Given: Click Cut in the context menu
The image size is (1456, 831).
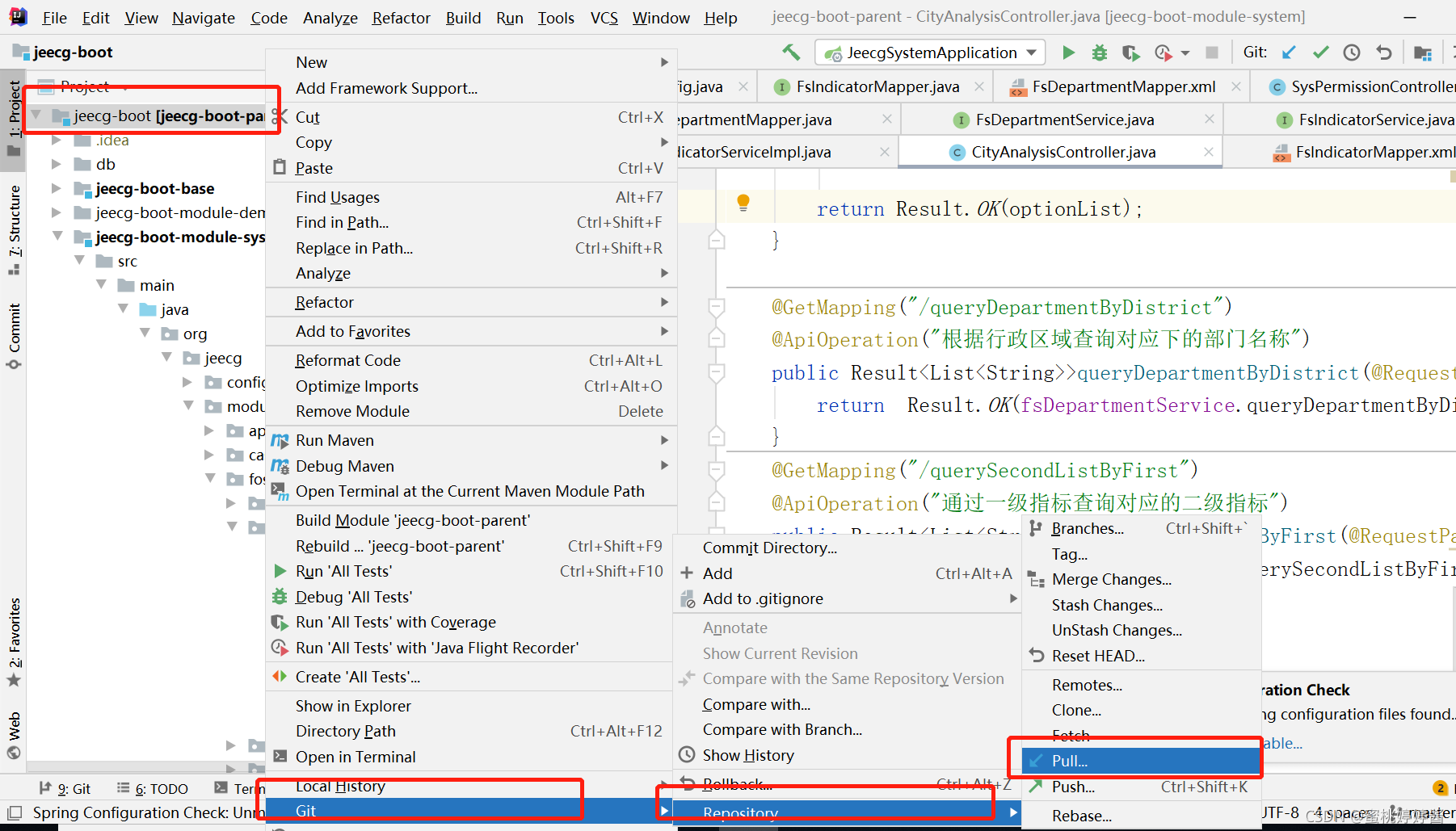Looking at the screenshot, I should tap(470, 117).
